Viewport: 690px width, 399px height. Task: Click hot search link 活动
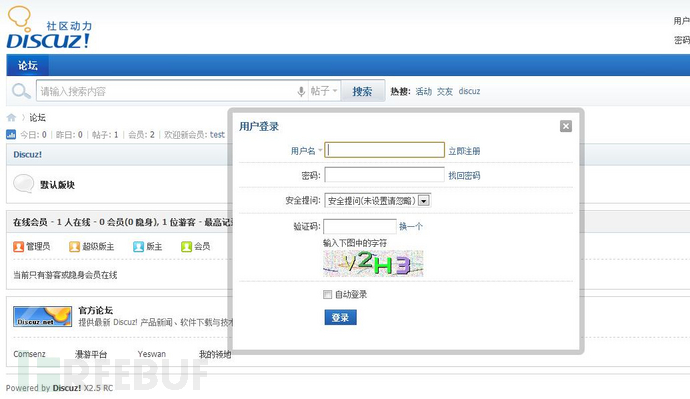(424, 92)
